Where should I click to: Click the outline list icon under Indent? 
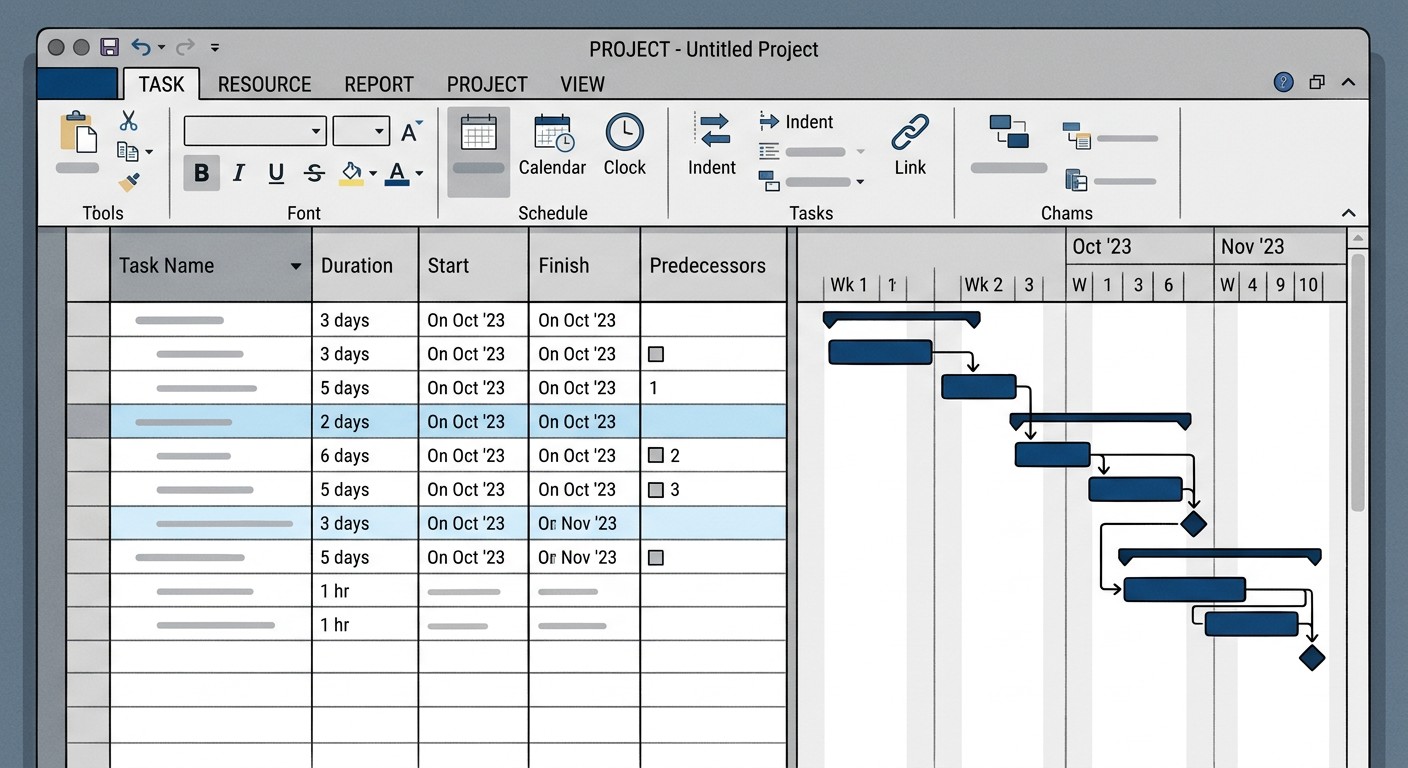tap(769, 152)
